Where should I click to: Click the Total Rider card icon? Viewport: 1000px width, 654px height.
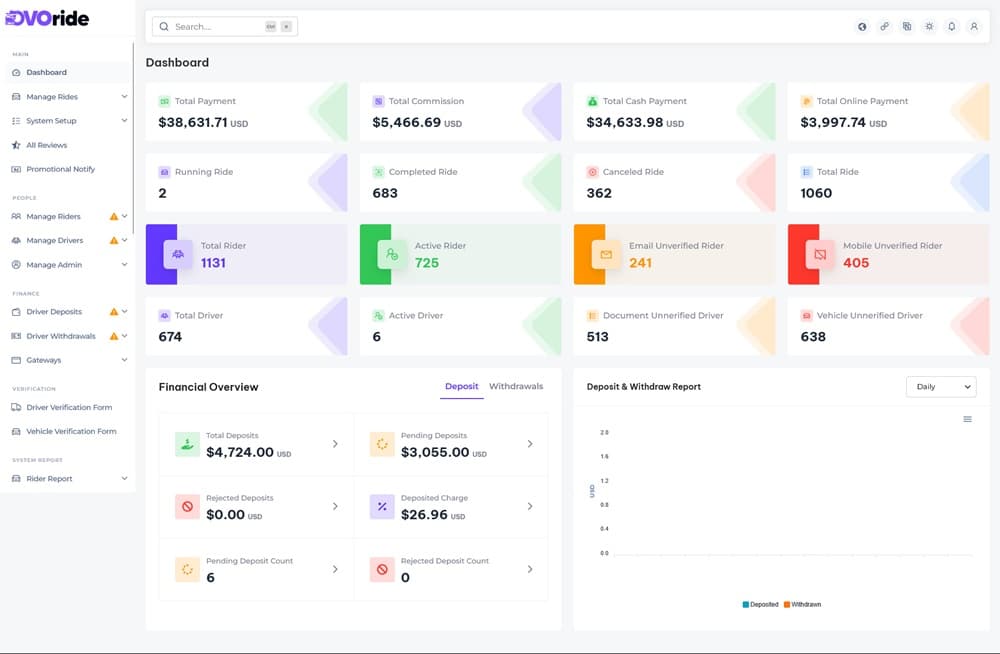[178, 254]
